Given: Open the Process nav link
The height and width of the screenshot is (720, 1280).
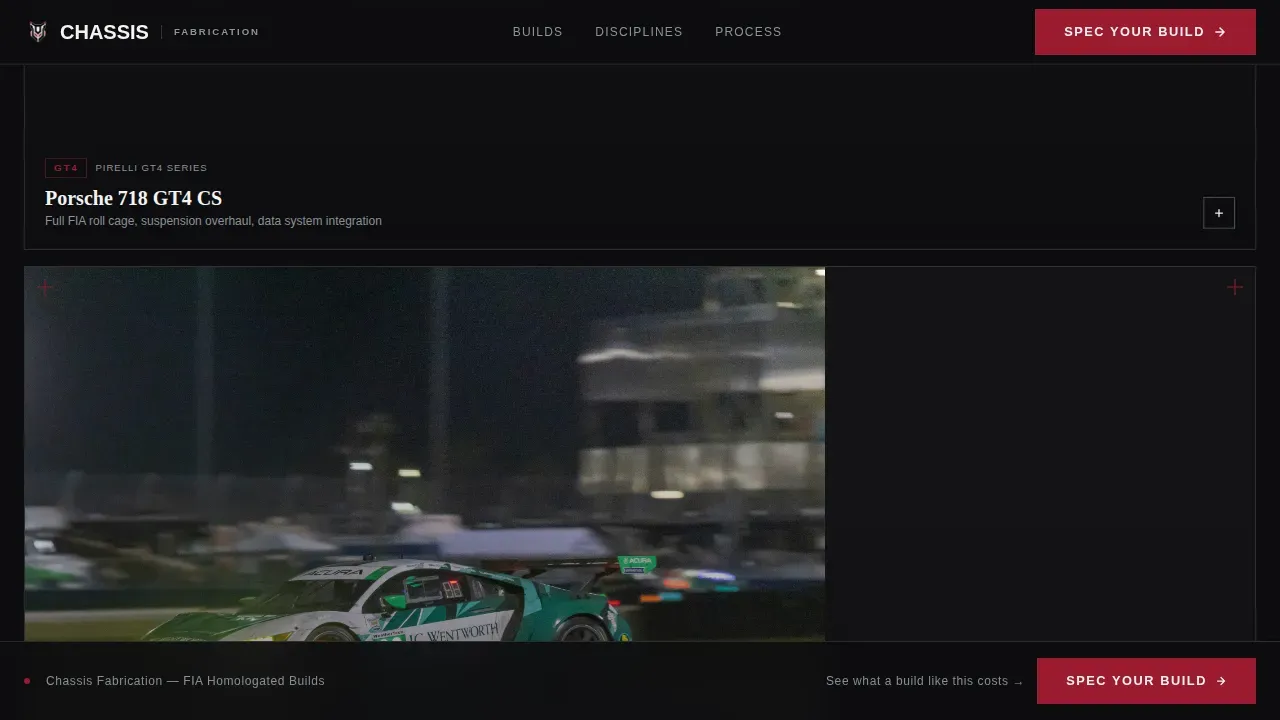Looking at the screenshot, I should coord(748,32).
